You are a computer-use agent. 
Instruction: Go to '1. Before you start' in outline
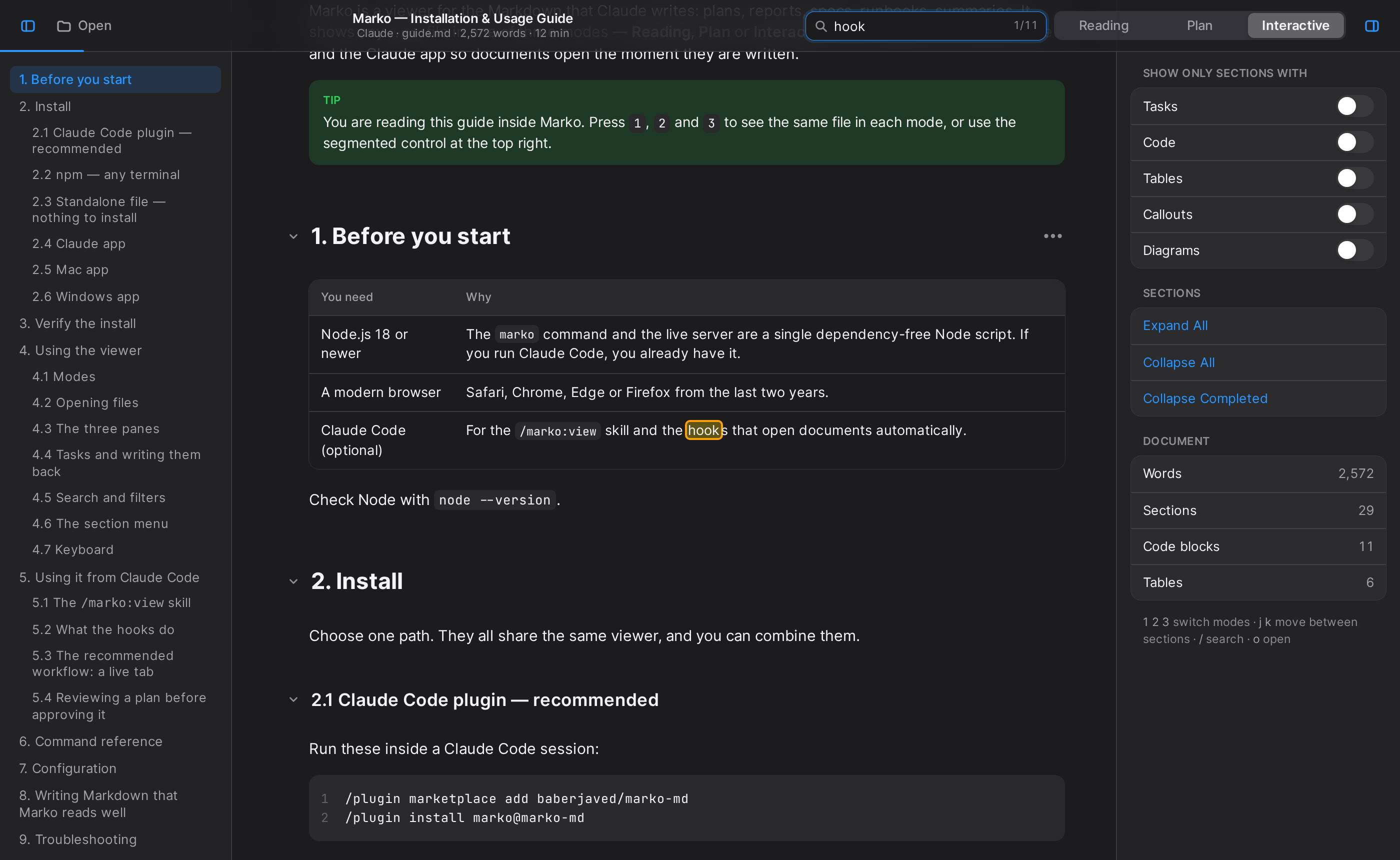tap(115, 79)
